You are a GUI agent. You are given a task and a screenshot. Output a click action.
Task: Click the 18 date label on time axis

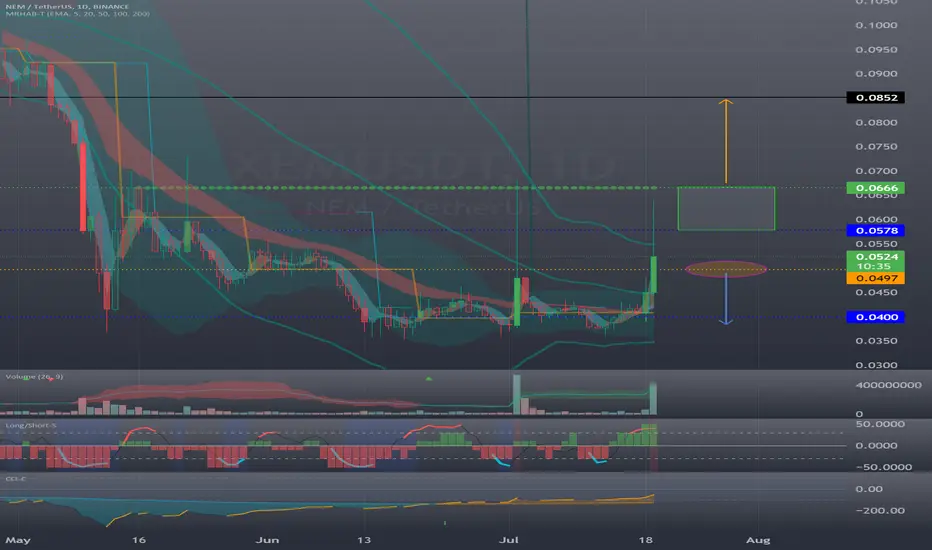tap(646, 540)
